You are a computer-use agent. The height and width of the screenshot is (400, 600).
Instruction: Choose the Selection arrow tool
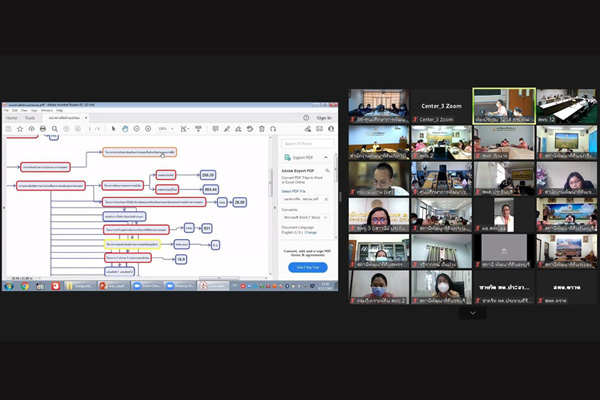[x=113, y=129]
